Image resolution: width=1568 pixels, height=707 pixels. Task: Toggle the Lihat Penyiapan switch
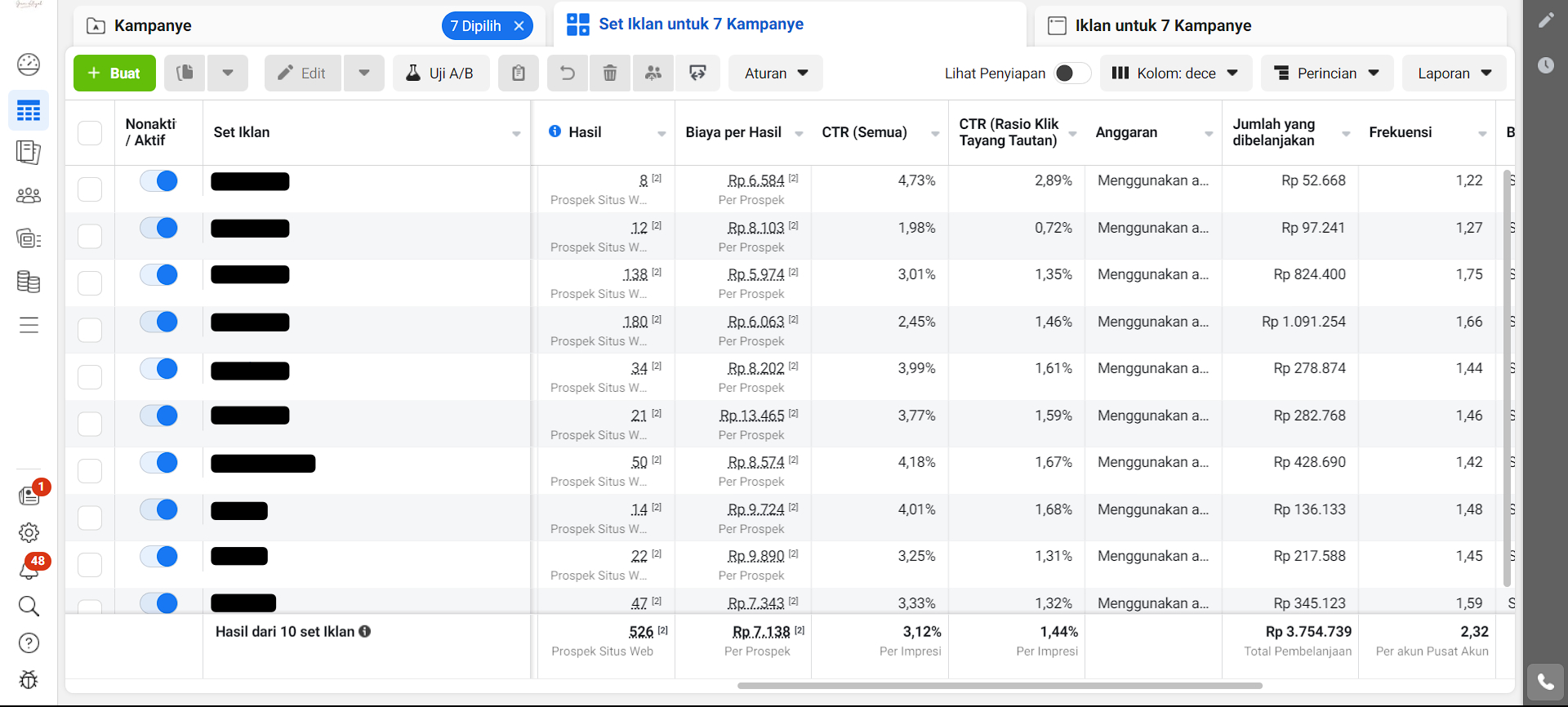click(x=1071, y=73)
